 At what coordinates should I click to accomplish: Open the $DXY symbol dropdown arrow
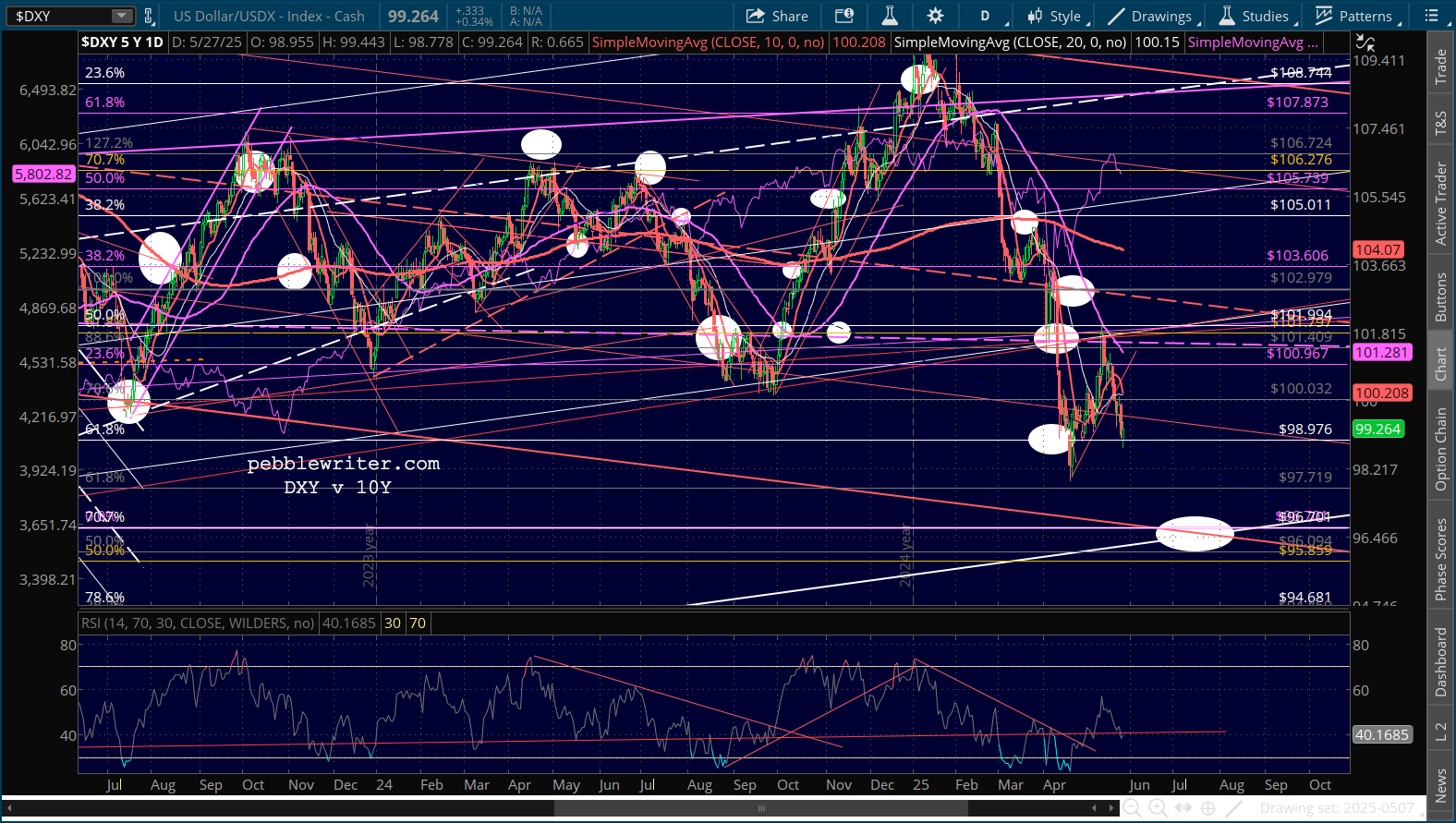point(122,16)
